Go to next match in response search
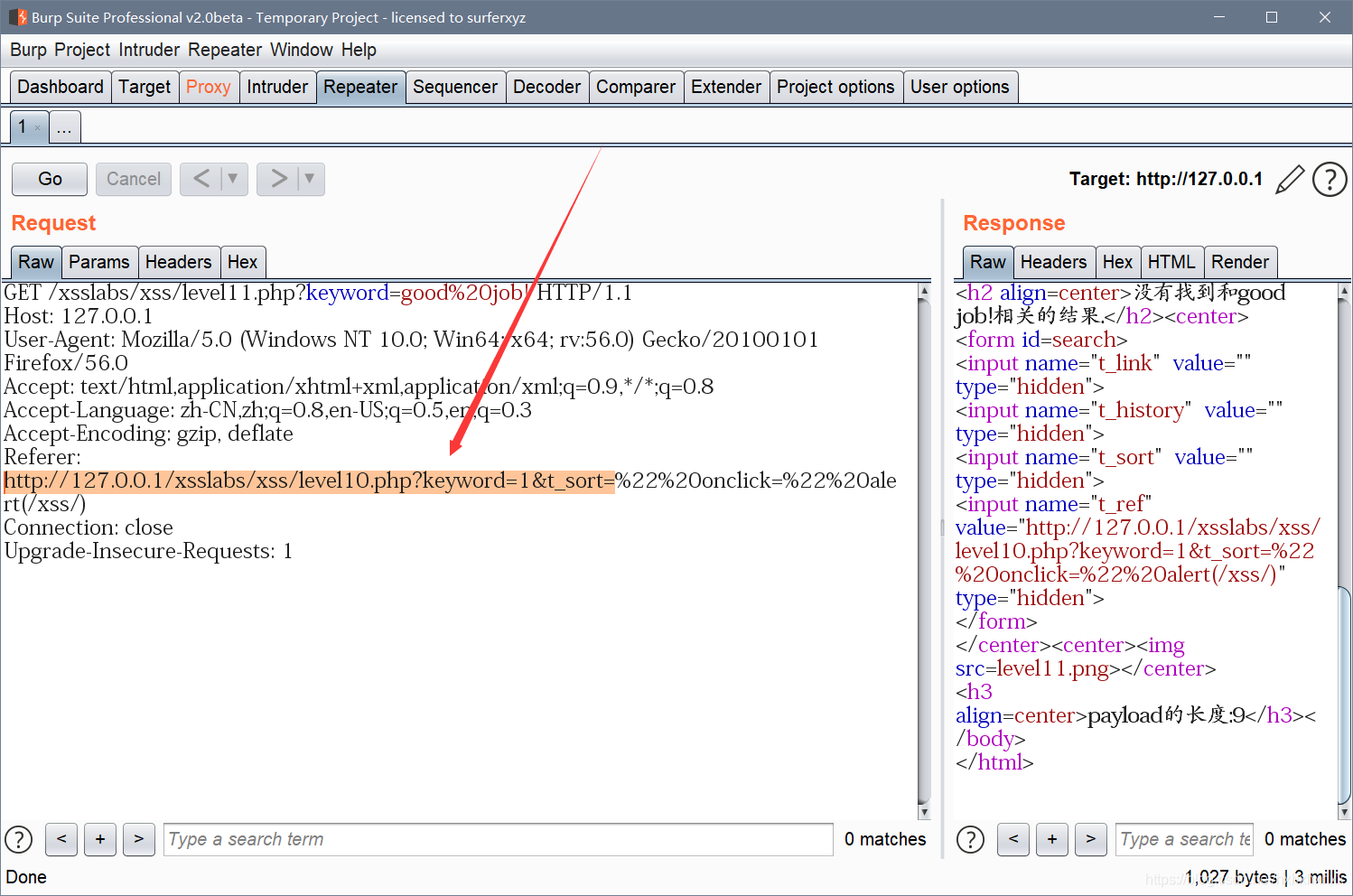The width and height of the screenshot is (1353, 896). (1091, 839)
